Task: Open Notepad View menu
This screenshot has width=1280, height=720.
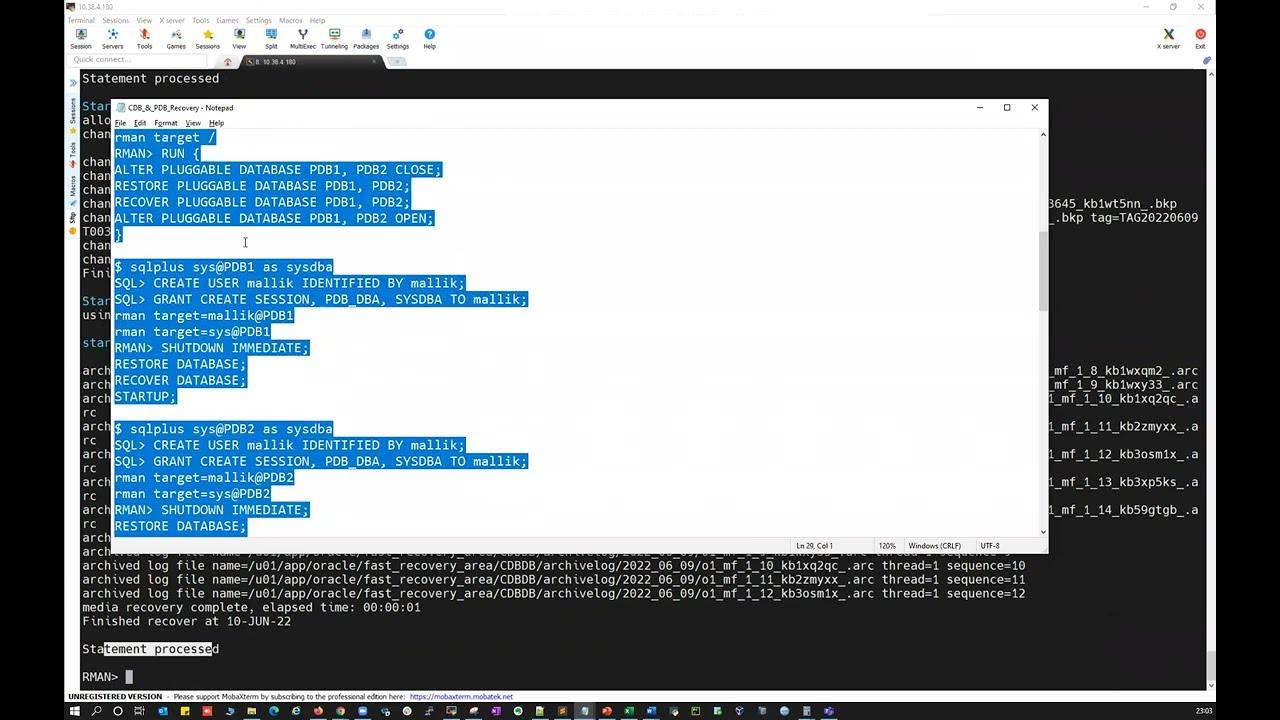Action: [193, 123]
